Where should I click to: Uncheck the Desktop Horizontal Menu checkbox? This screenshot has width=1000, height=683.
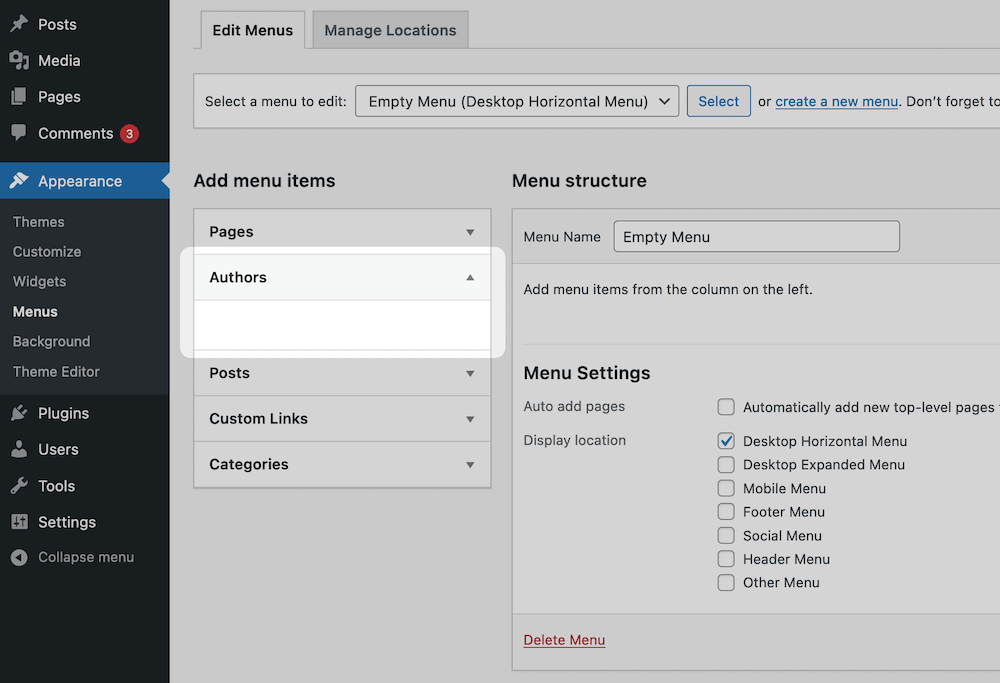(726, 441)
